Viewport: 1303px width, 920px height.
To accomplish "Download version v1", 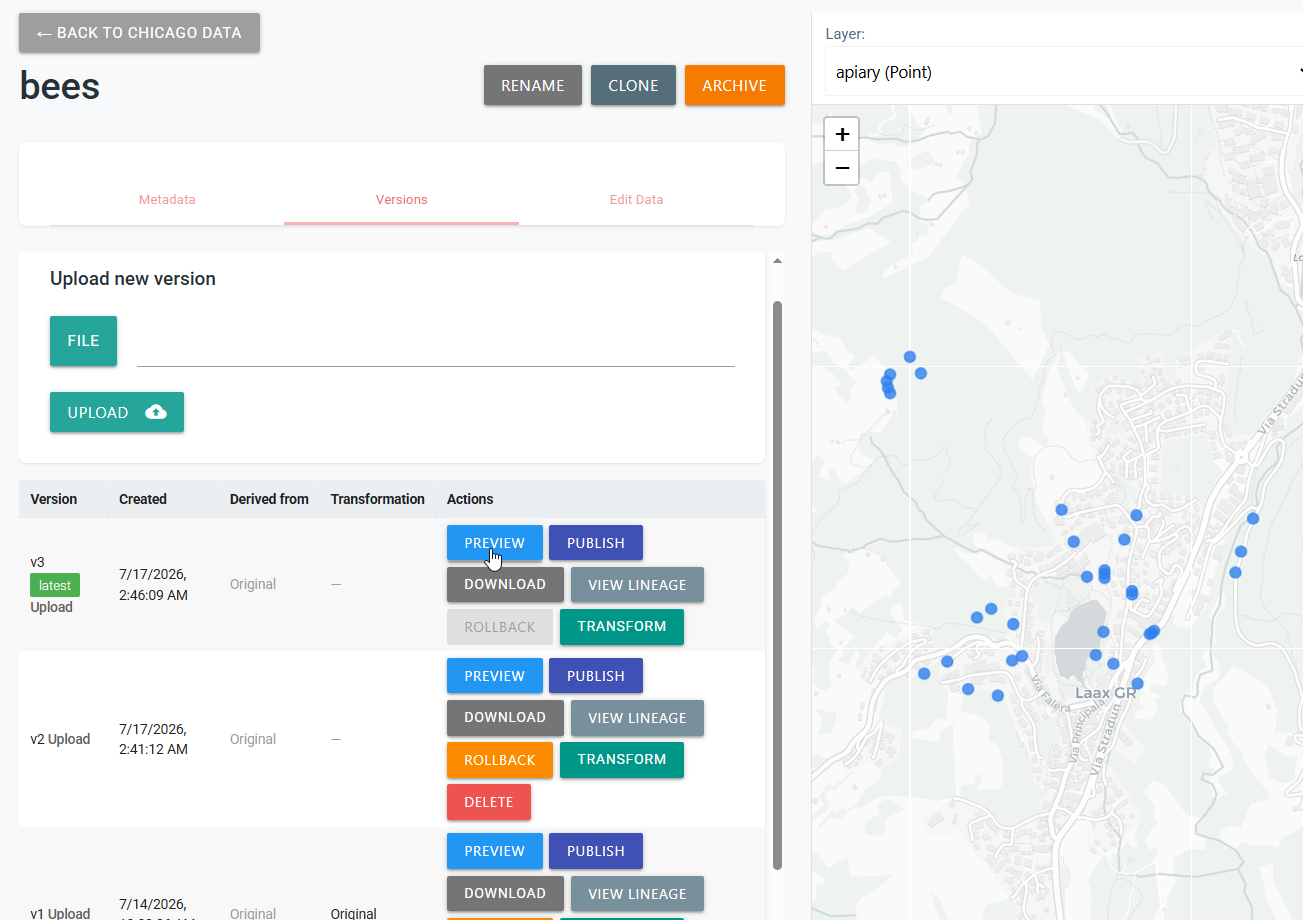I will pyautogui.click(x=505, y=893).
